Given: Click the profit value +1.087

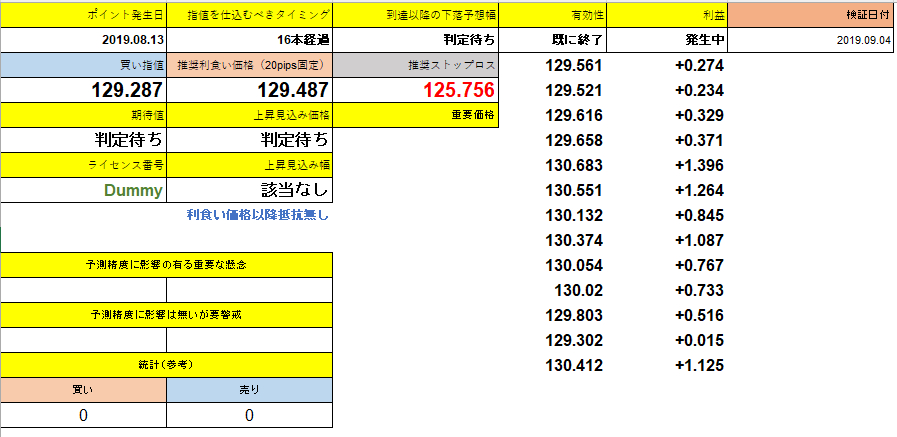Looking at the screenshot, I should 699,241.
